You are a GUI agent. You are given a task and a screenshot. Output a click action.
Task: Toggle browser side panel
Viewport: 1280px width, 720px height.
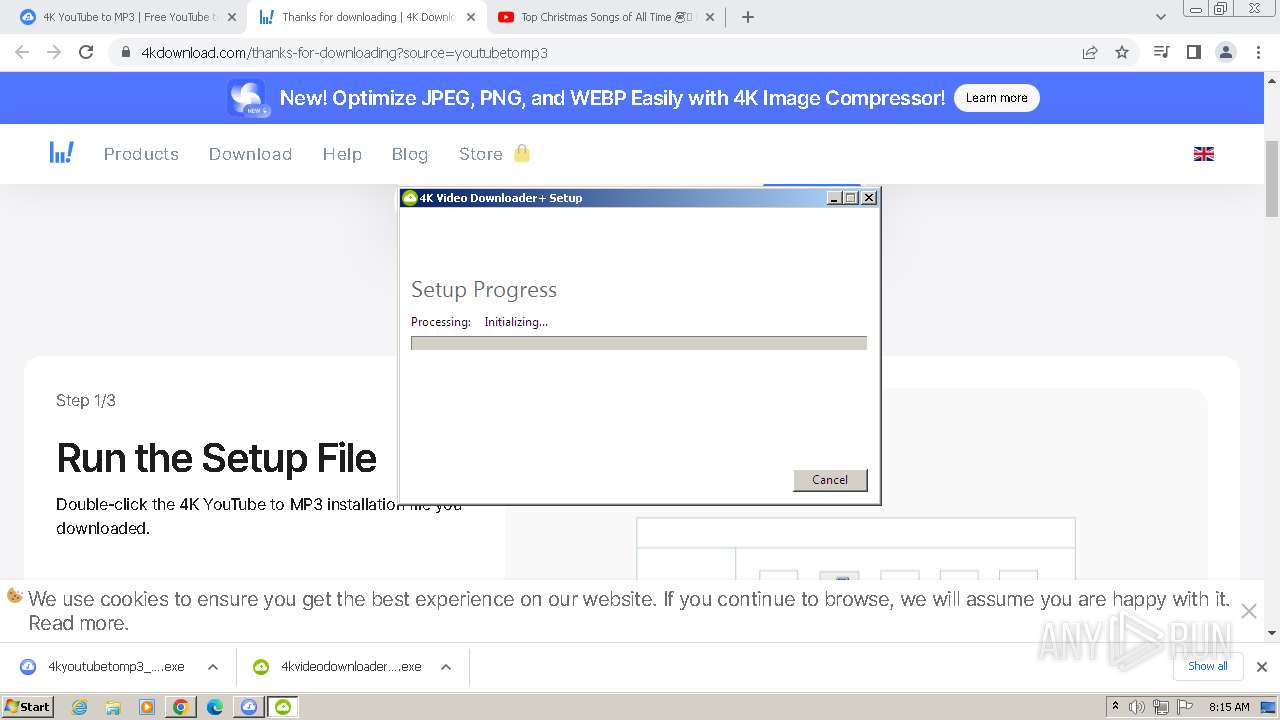pos(1193,52)
